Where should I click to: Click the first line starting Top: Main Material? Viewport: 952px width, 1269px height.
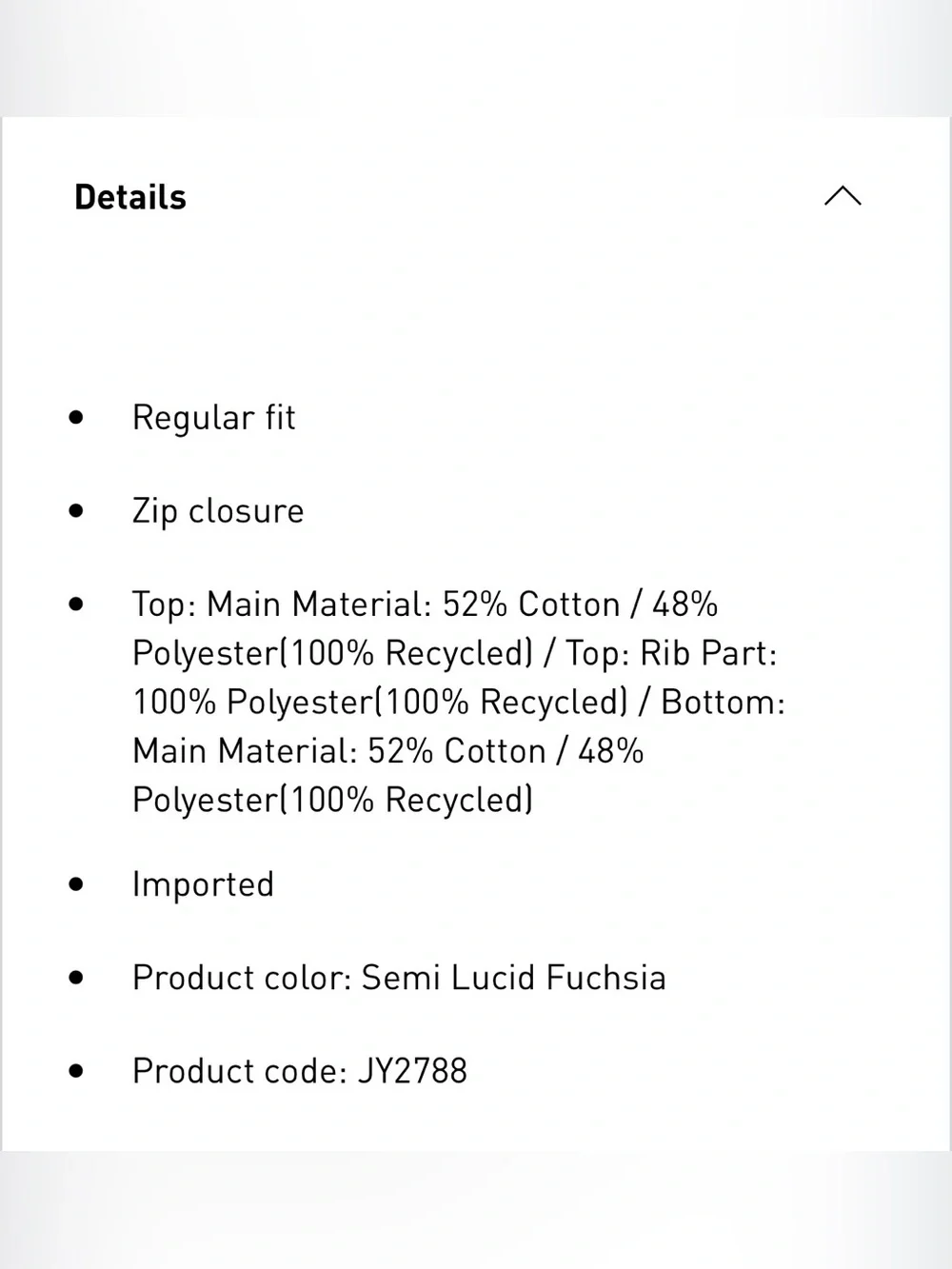[426, 605]
